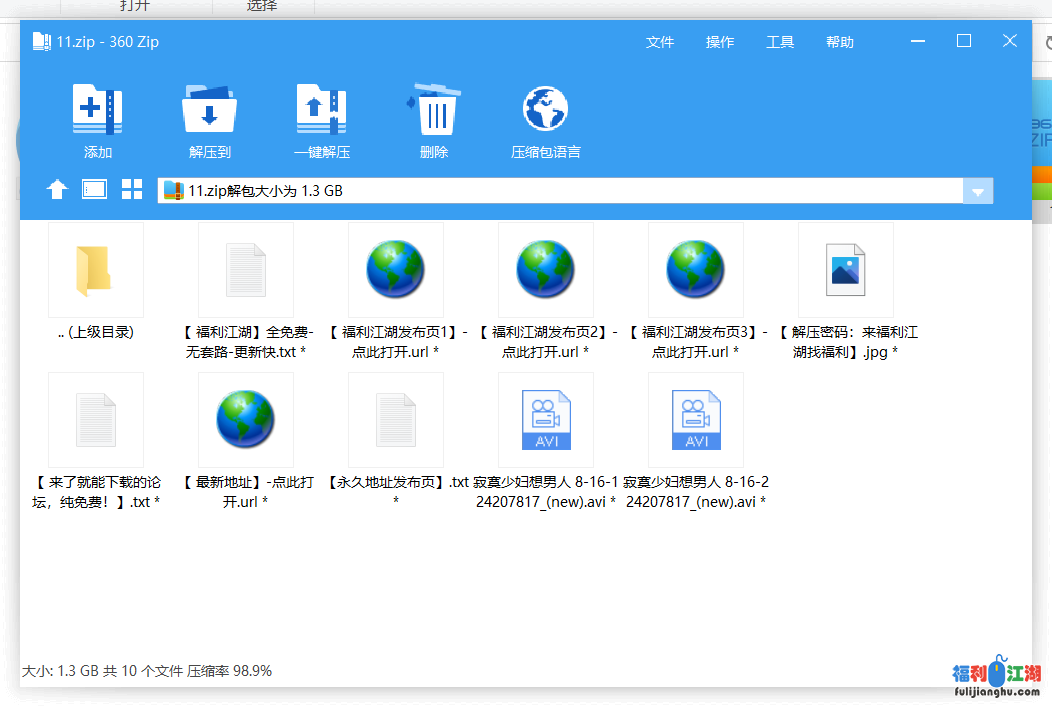Select the 最新地址 .url shortcut file
This screenshot has height=707, width=1052.
click(x=246, y=420)
